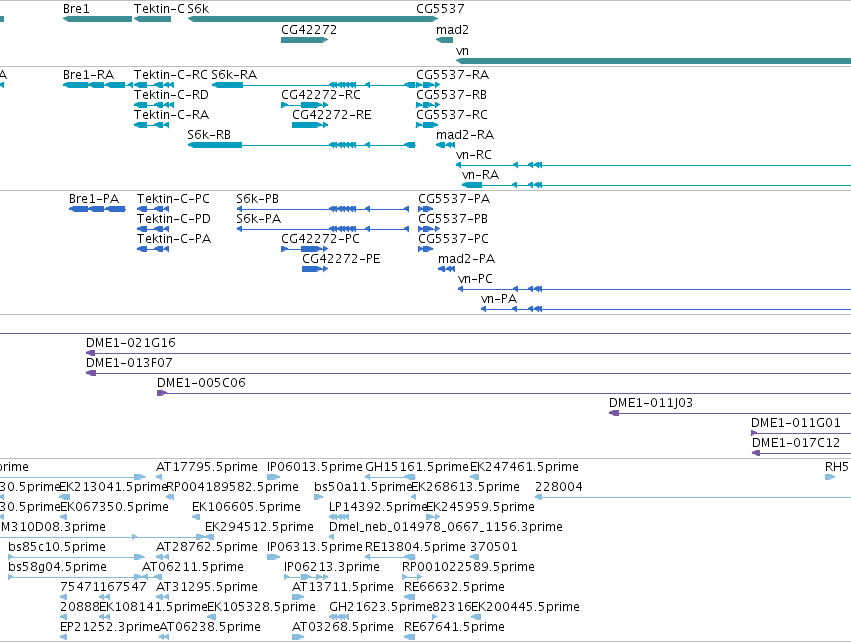This screenshot has height=642, width=851.
Task: Click EST EK247461.5prime
Action: [524, 467]
